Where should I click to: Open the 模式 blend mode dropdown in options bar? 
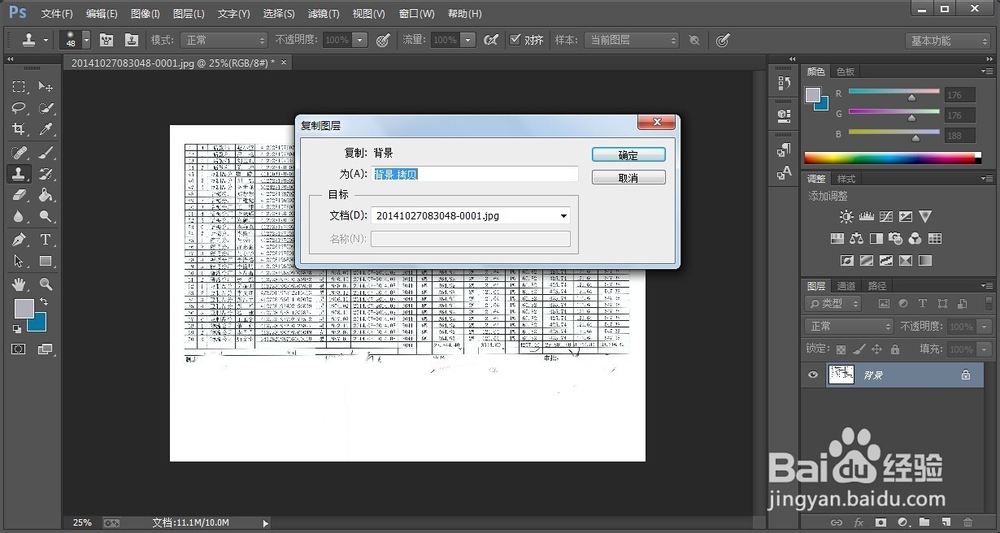(x=223, y=40)
